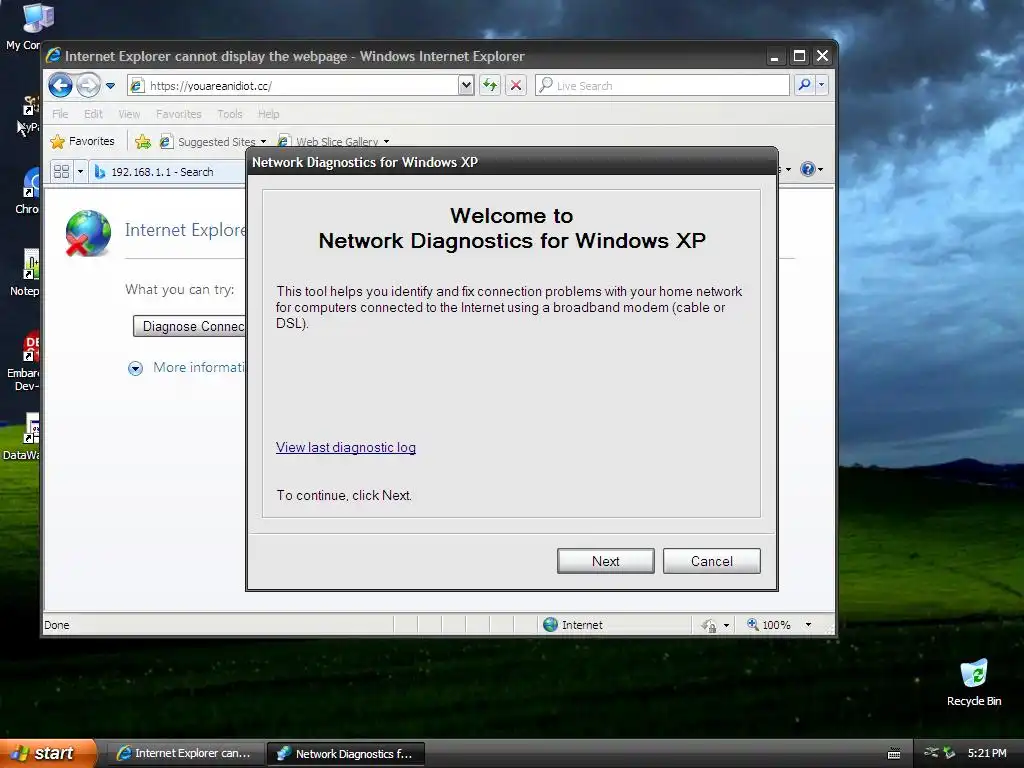Image resolution: width=1024 pixels, height=768 pixels.
Task: Open the File menu in Internet Explorer
Action: point(60,114)
